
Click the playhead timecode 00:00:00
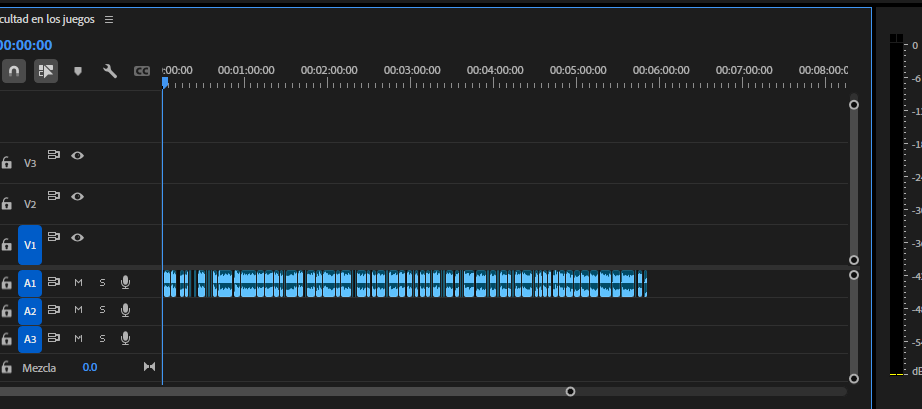26,45
